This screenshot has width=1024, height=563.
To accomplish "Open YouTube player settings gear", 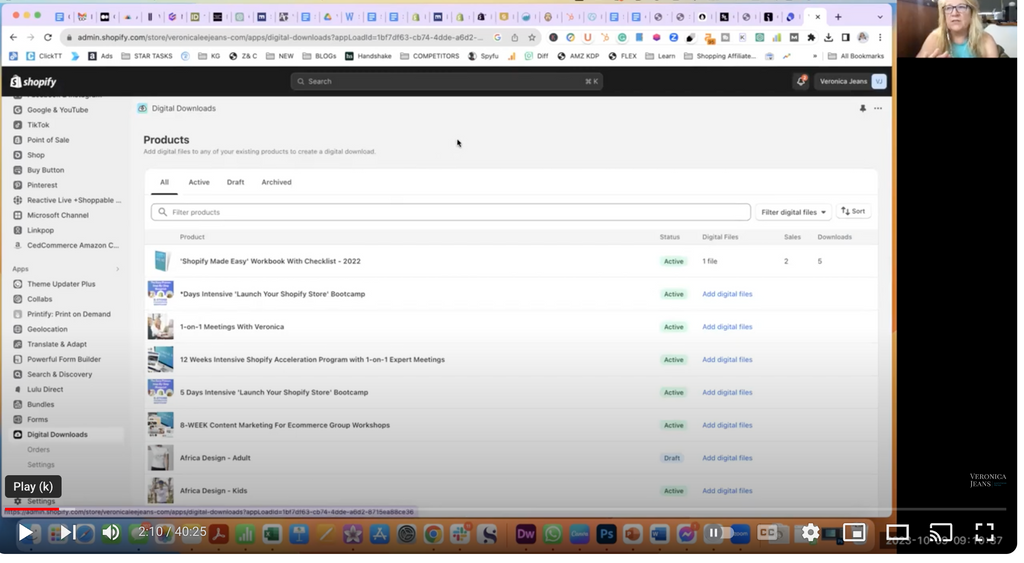I will pyautogui.click(x=810, y=533).
